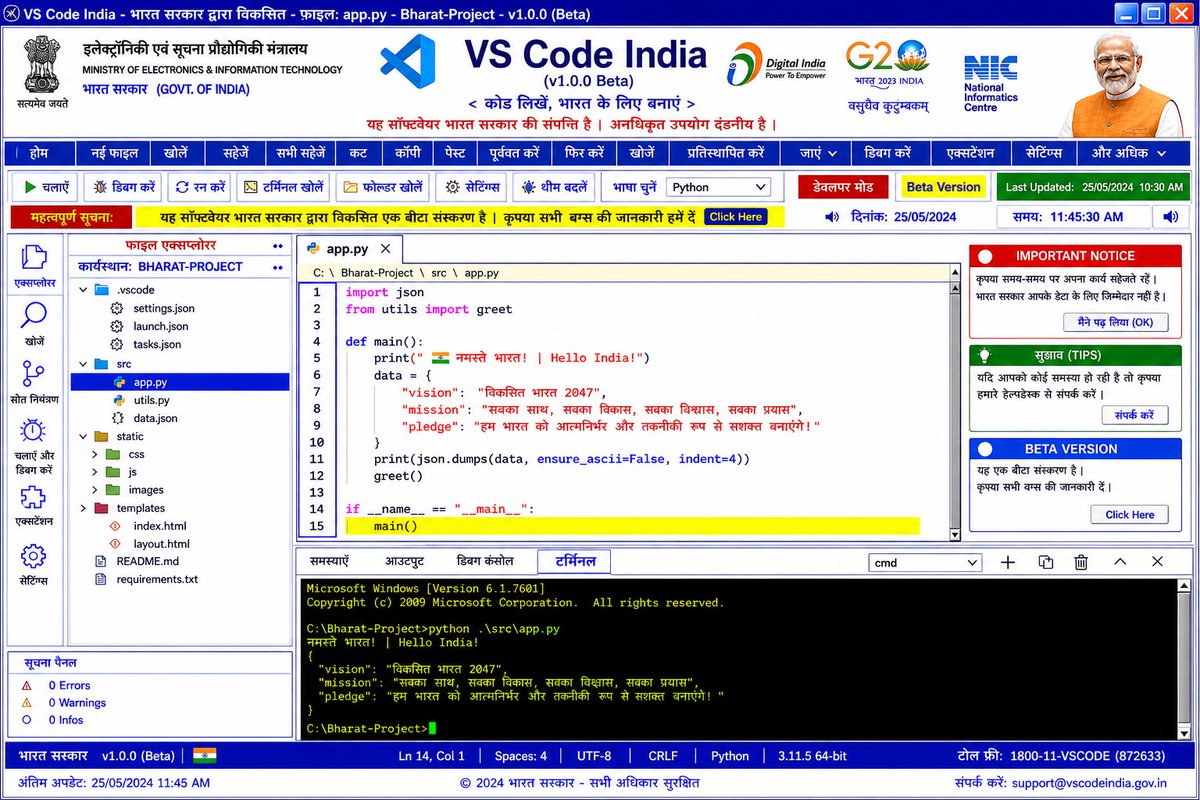This screenshot has width=1200, height=800.
Task: Open the जाएं (Go) menu dropdown
Action: (x=818, y=153)
